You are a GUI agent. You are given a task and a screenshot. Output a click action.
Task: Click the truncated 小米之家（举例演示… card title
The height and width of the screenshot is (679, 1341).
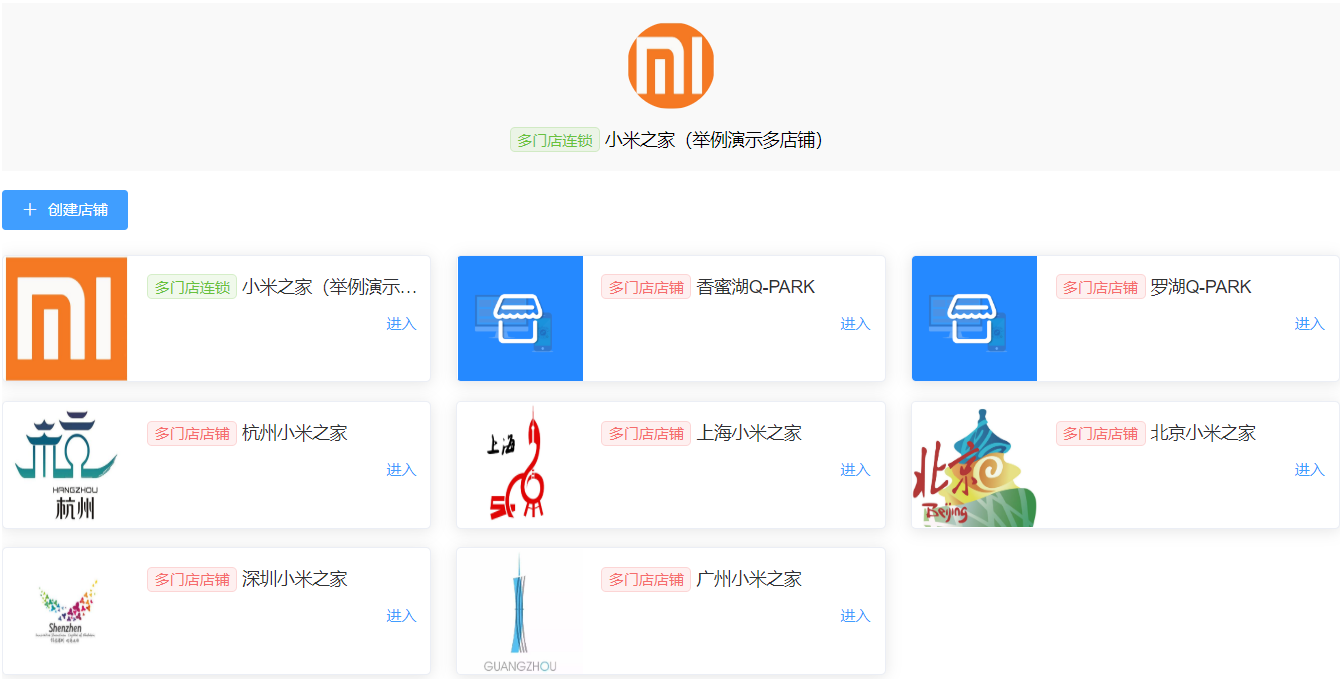click(330, 287)
